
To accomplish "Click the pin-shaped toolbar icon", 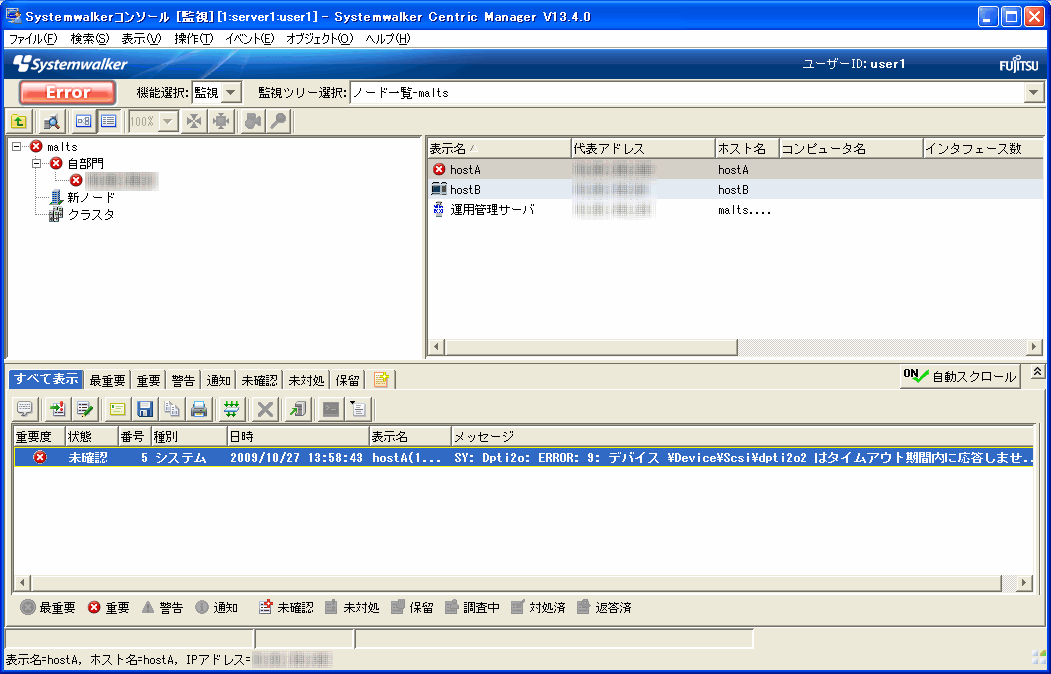I will point(278,121).
